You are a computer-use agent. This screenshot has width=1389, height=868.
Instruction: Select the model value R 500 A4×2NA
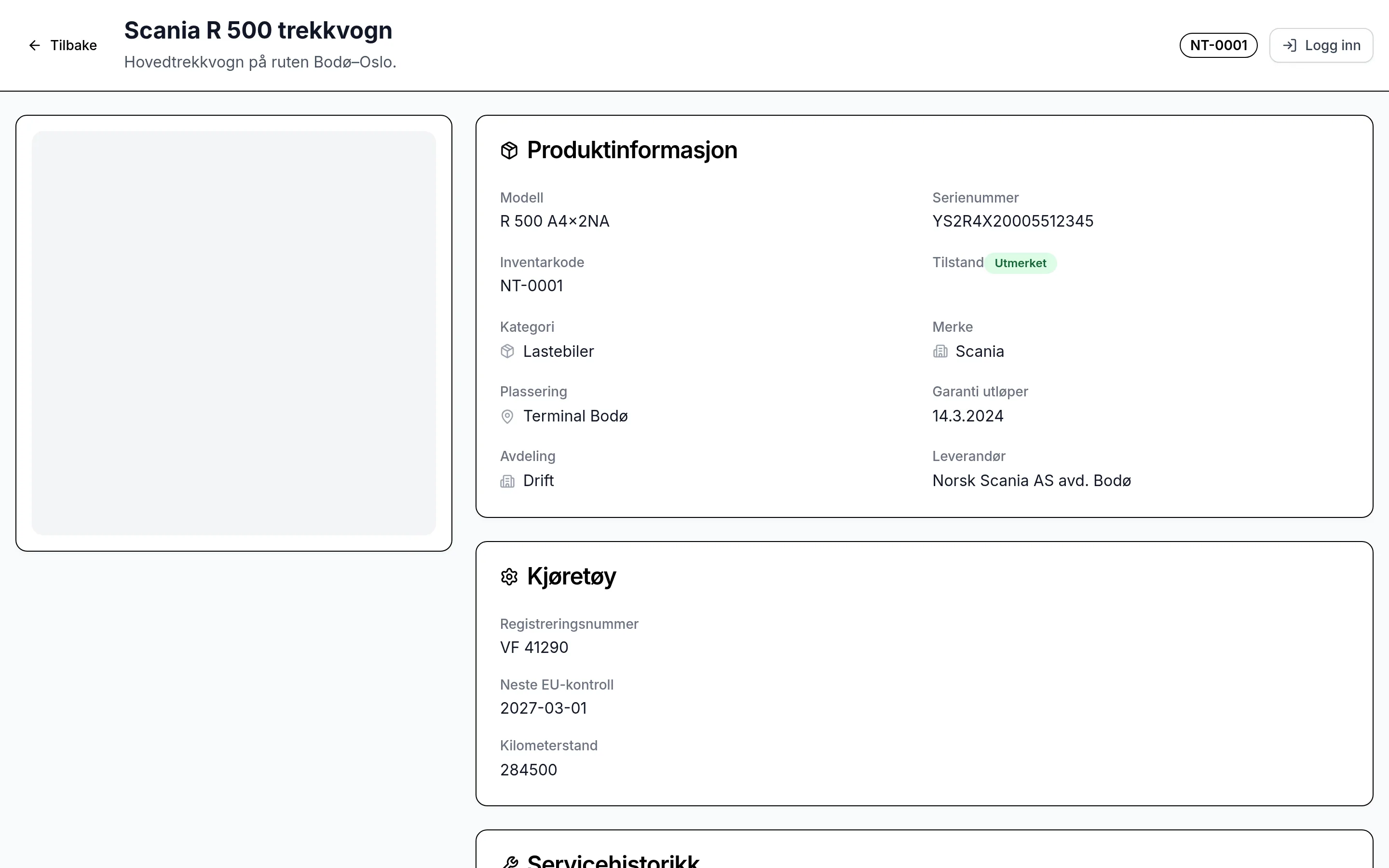(x=555, y=221)
